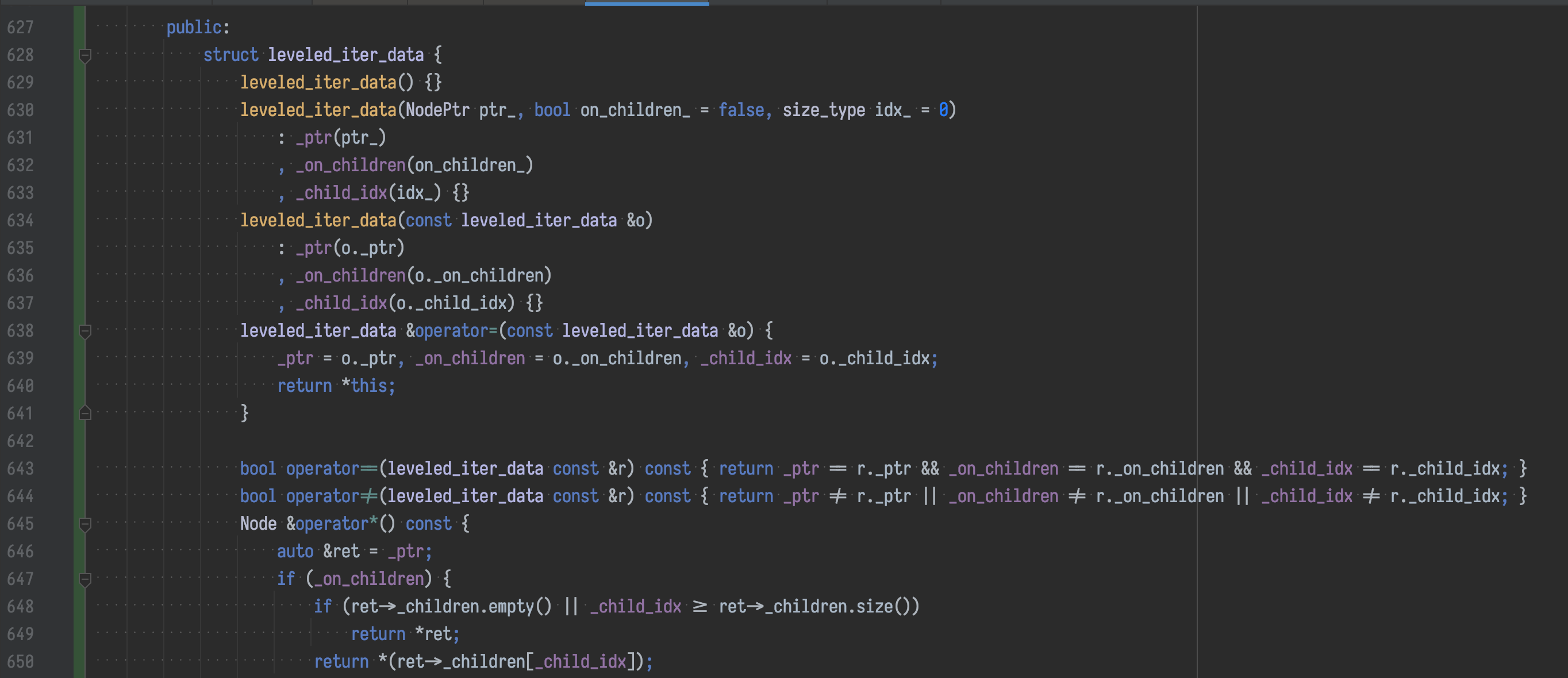
Task: Click line number 650 in gutter
Action: [x=20, y=661]
